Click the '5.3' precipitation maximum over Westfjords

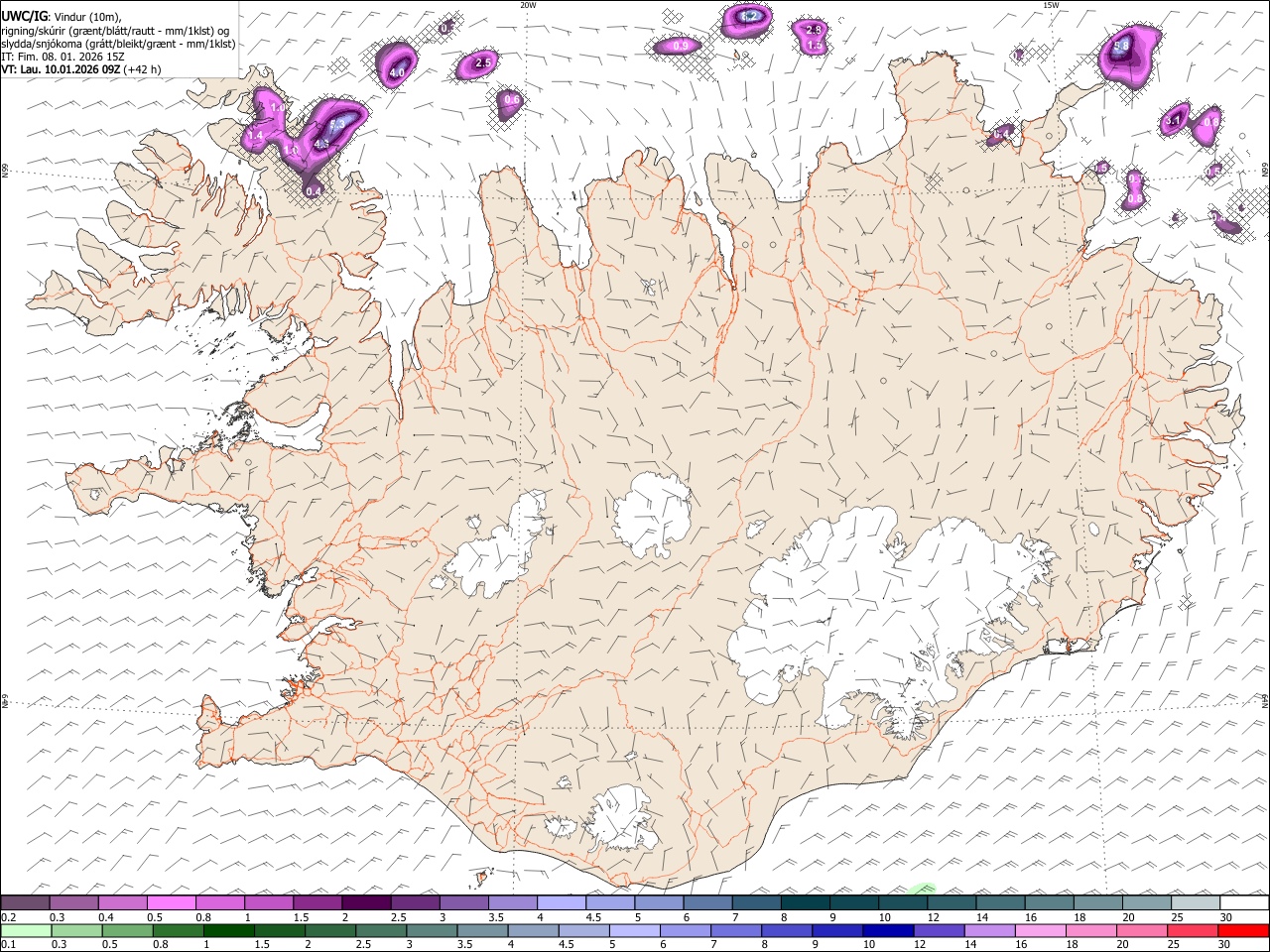(x=335, y=124)
